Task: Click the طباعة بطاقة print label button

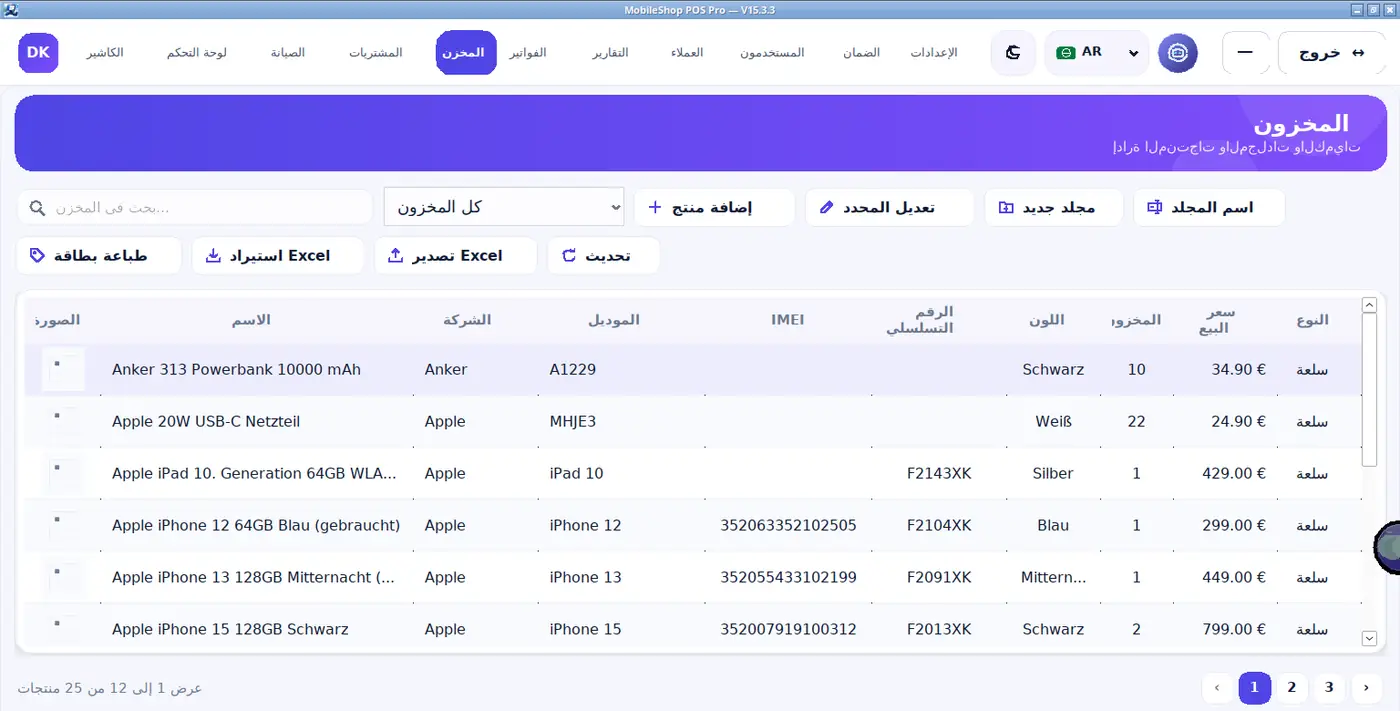Action: coord(99,255)
